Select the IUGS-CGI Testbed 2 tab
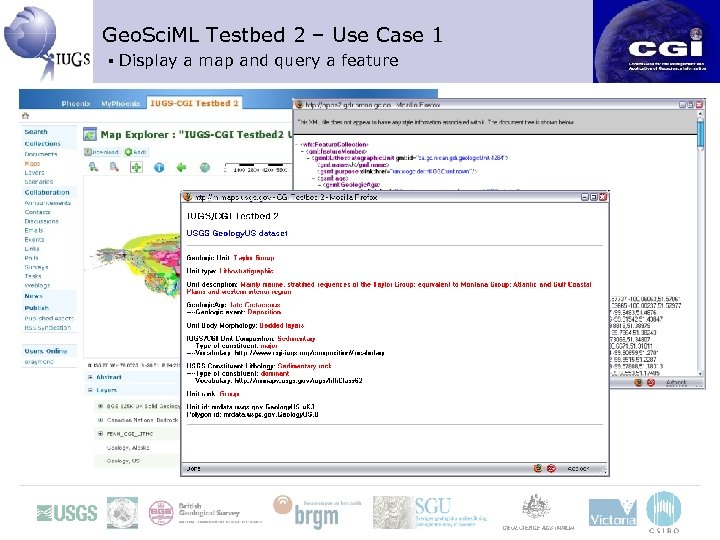The image size is (720, 540). coord(194,103)
